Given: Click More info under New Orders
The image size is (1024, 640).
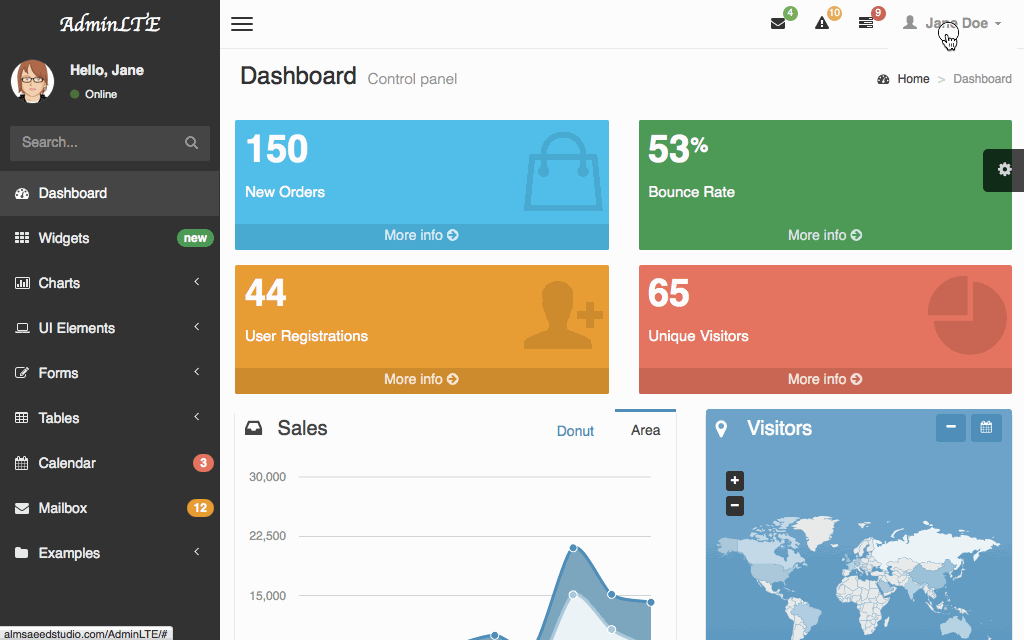Looking at the screenshot, I should point(421,236).
